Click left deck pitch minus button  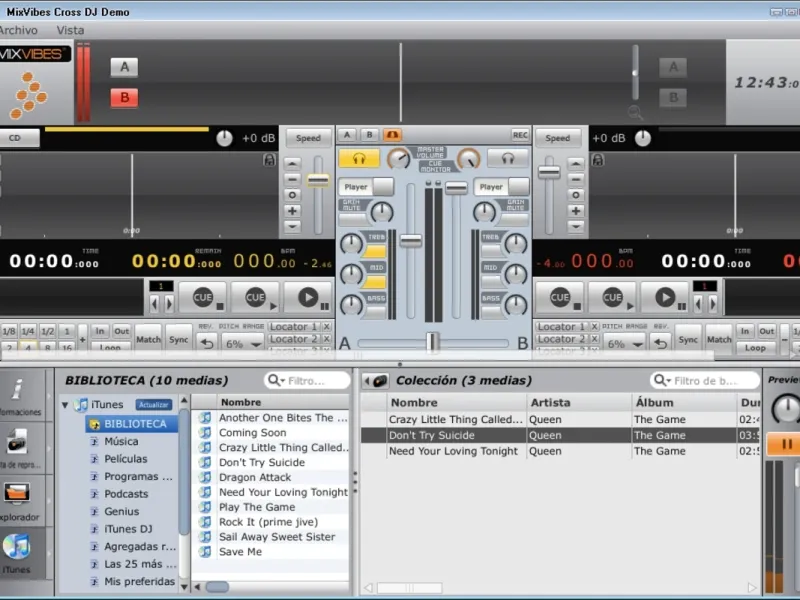(x=292, y=179)
